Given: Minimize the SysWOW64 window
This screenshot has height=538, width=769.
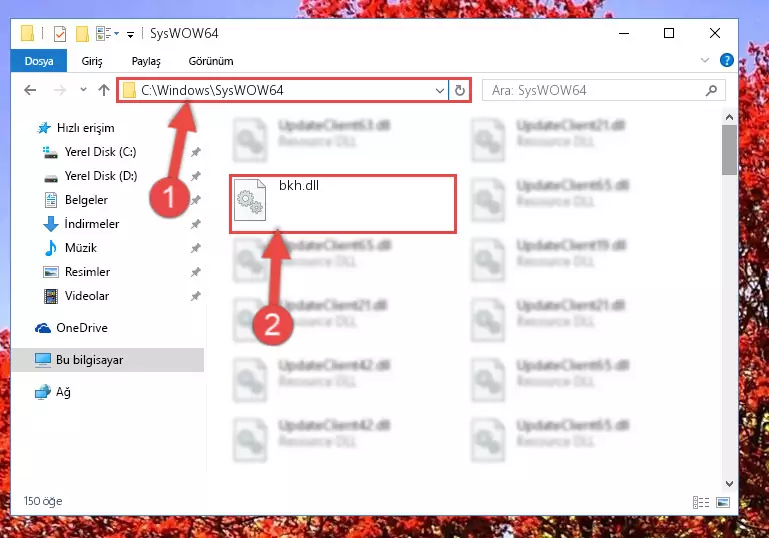Looking at the screenshot, I should click(x=624, y=33).
